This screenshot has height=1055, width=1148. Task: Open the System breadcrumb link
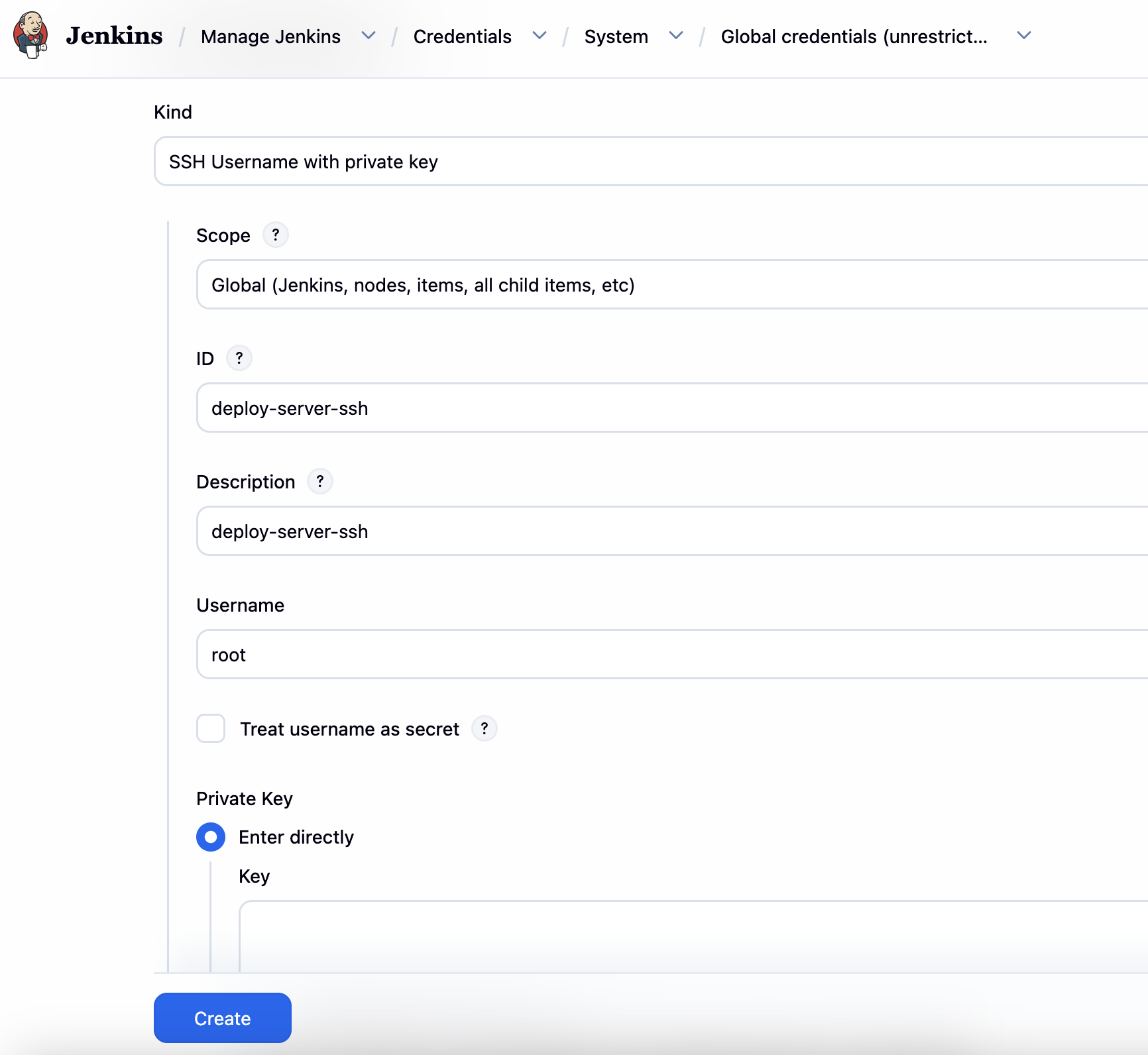[616, 36]
